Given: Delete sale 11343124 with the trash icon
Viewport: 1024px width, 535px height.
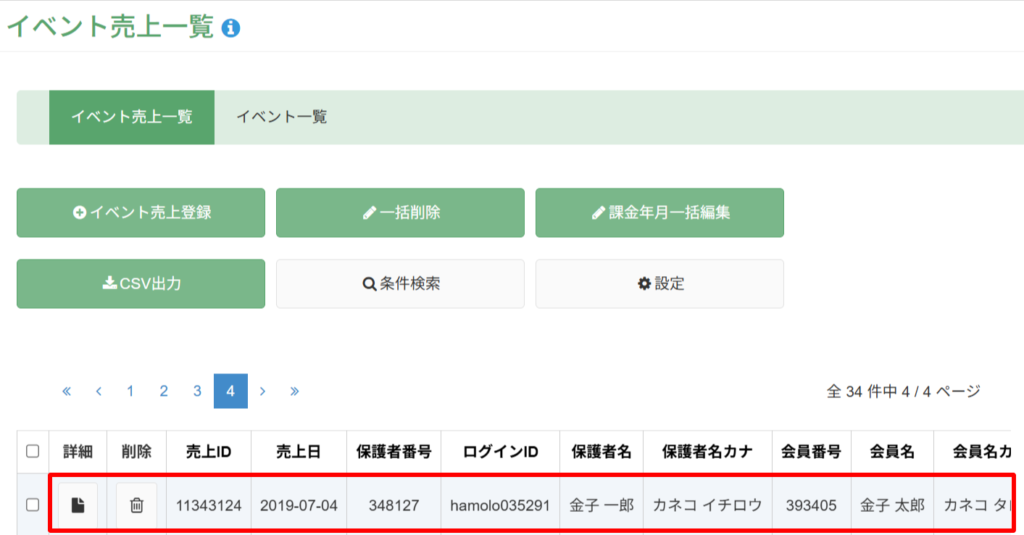Looking at the screenshot, I should click(x=136, y=505).
